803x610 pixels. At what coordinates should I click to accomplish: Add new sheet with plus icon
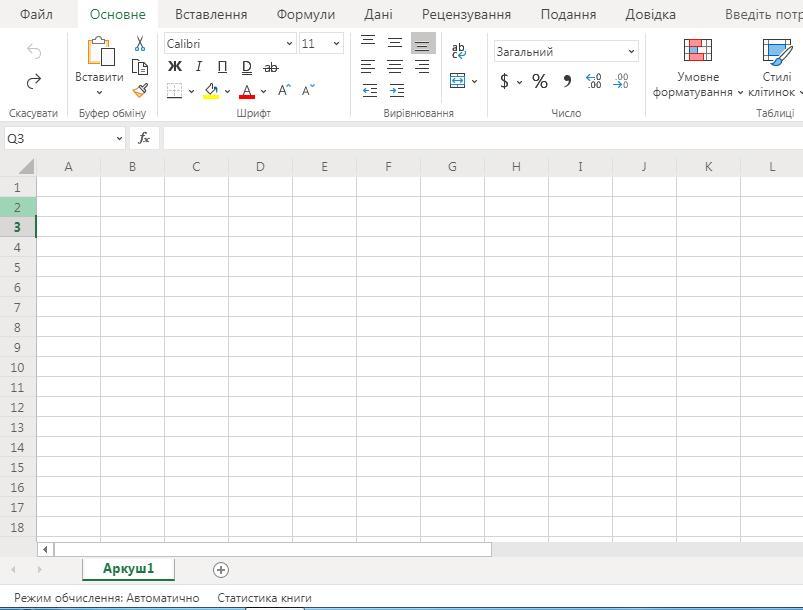pos(221,570)
